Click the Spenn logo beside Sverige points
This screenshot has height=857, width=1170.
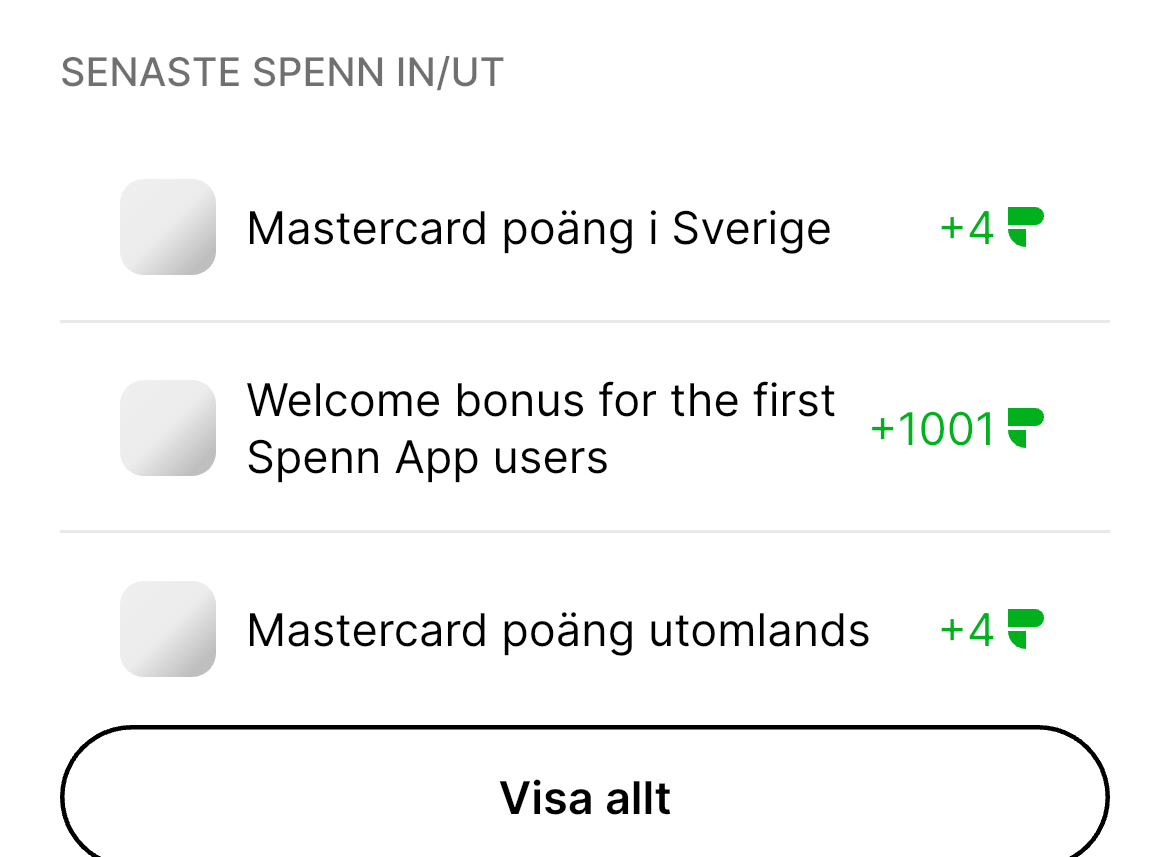[1025, 227]
